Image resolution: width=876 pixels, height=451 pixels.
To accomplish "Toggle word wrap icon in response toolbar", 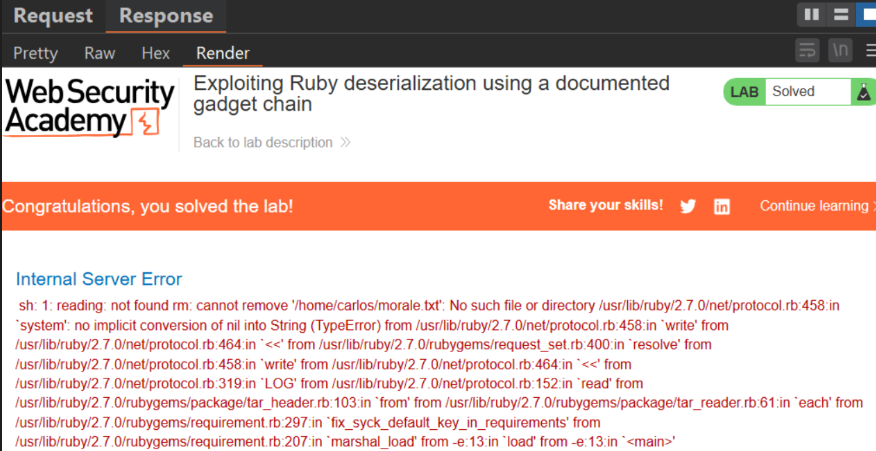I will click(x=808, y=51).
